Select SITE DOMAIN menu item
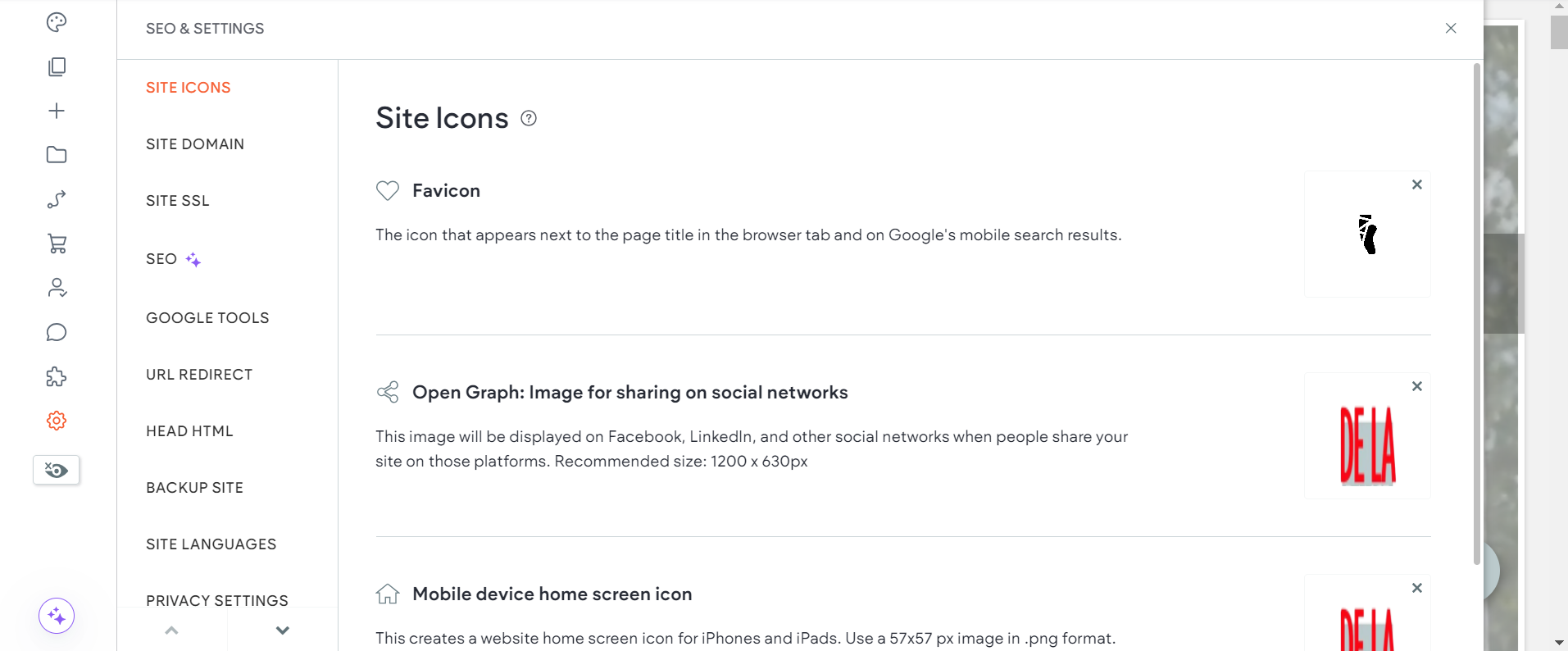 pyautogui.click(x=195, y=144)
